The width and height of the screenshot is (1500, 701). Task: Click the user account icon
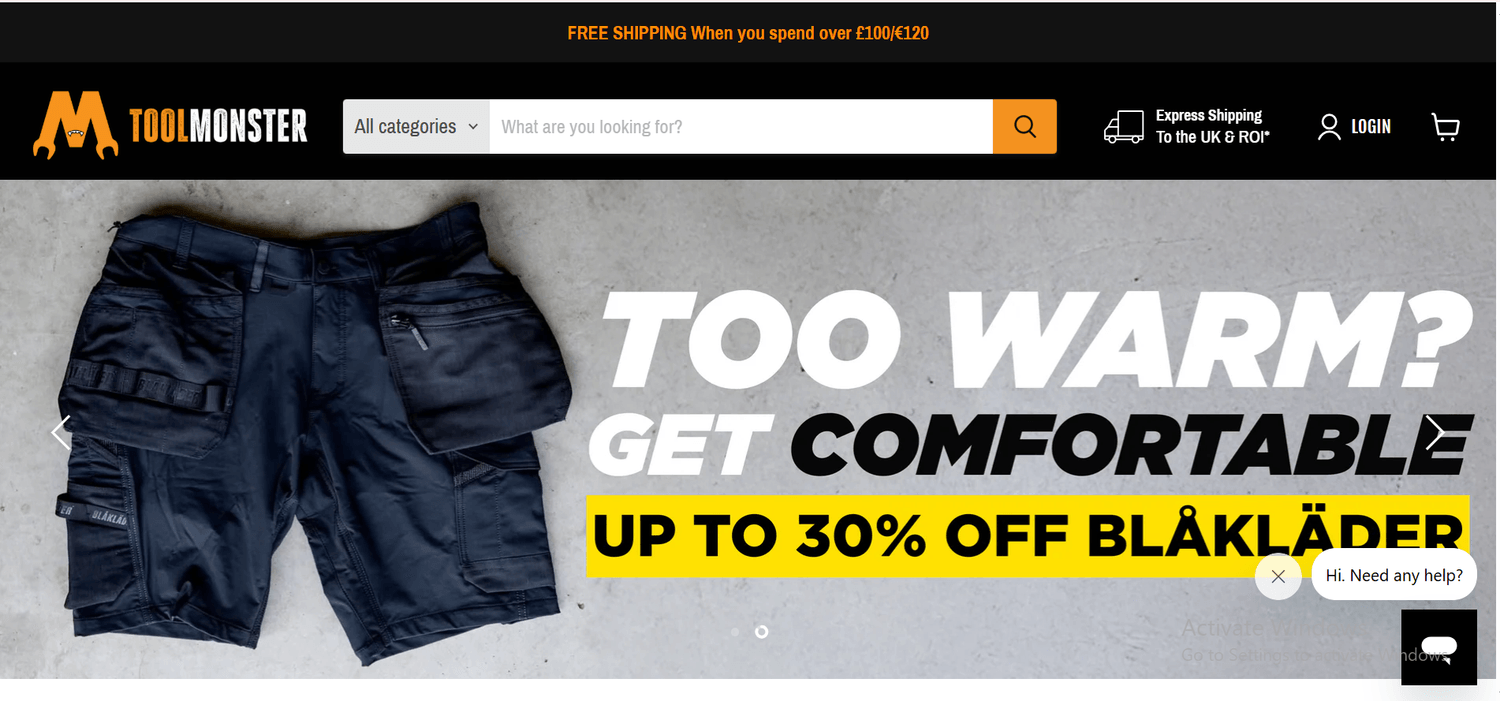coord(1329,126)
